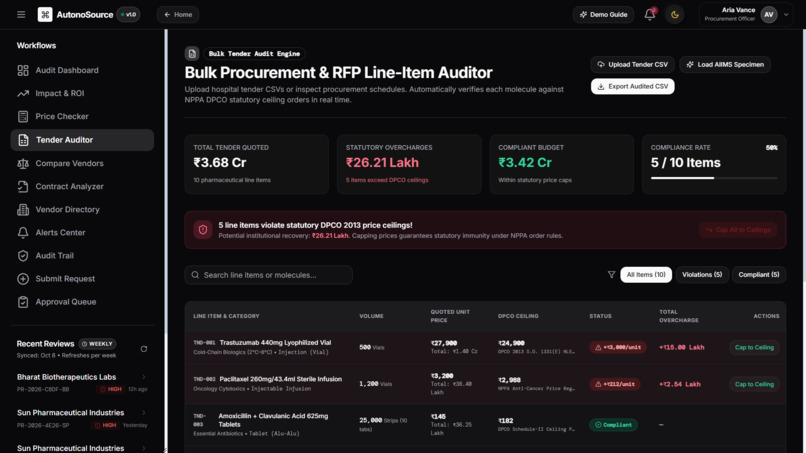Click the +₹15.00 Lakh overcharge value
806x453 pixels.
pyautogui.click(x=682, y=348)
